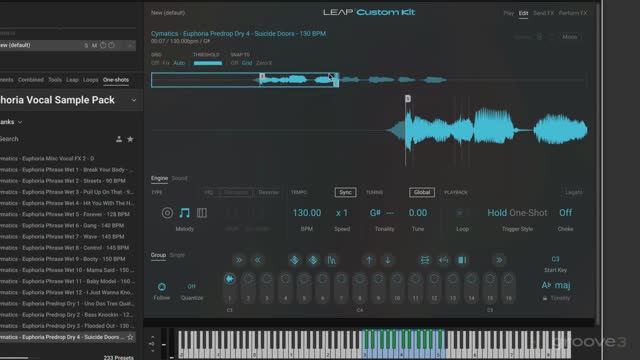Click the double-chevron left icon above pads

[x=257, y=260]
